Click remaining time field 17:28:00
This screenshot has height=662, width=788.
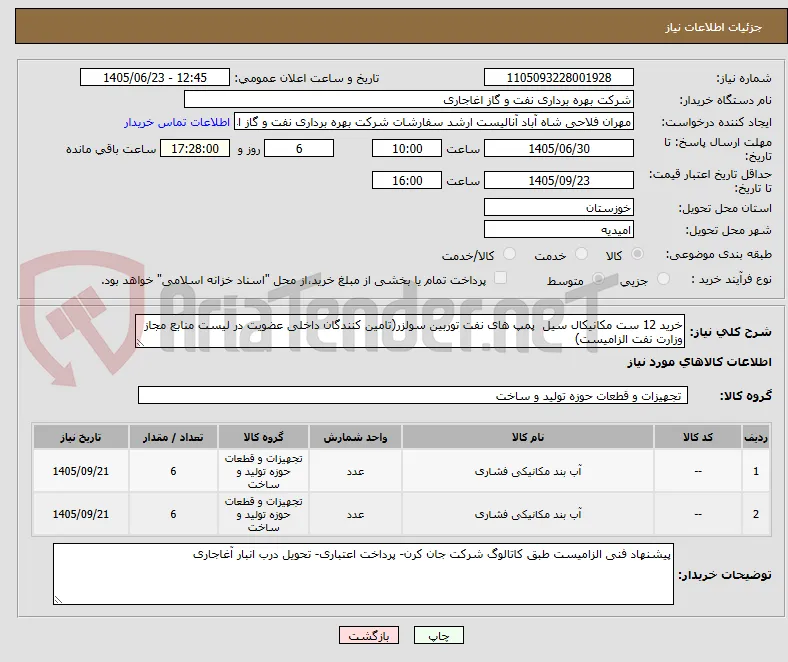pos(195,148)
